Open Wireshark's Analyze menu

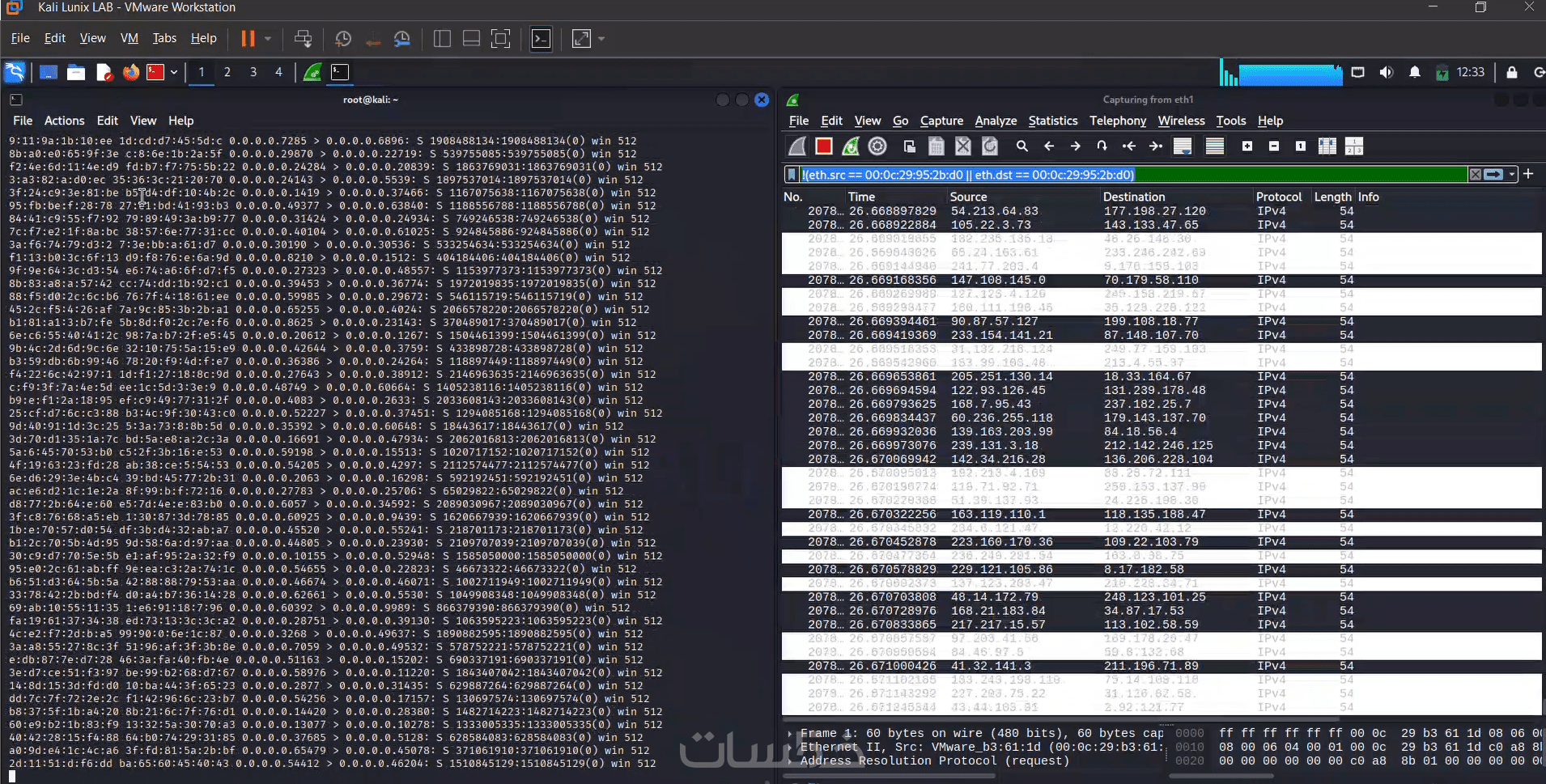(x=996, y=121)
